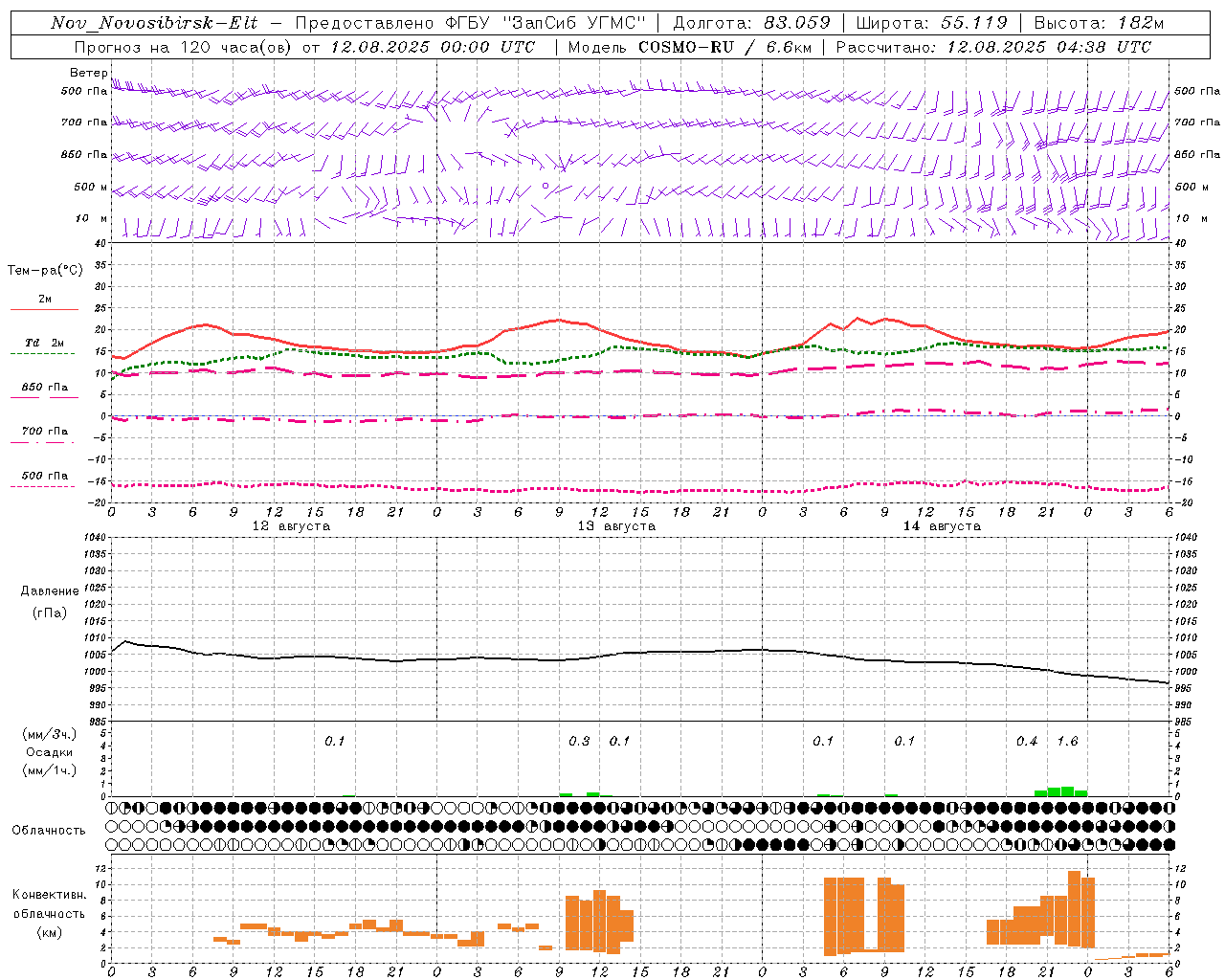Click the date label 14 августа
The height and width of the screenshot is (980, 1225).
point(942,526)
